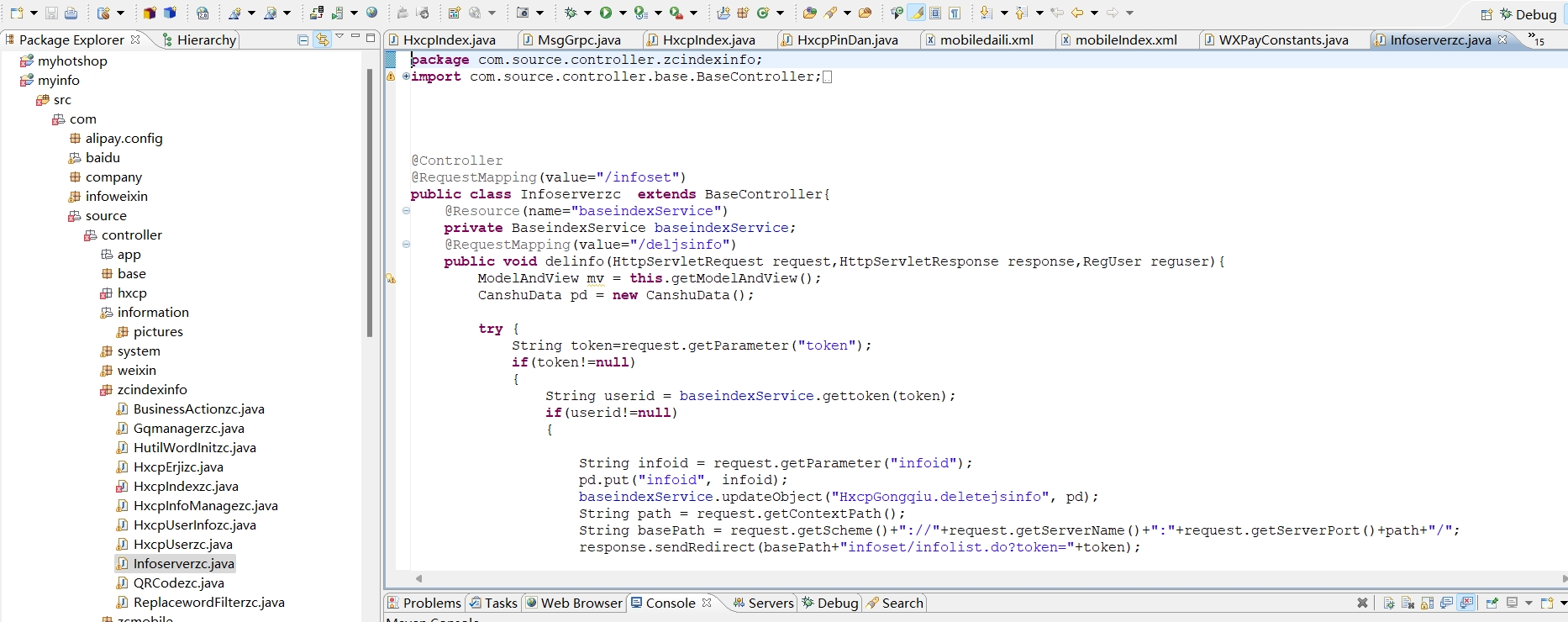This screenshot has height=622, width=1568.
Task: Click Collapse All in Package Explorer
Action: coord(303,40)
